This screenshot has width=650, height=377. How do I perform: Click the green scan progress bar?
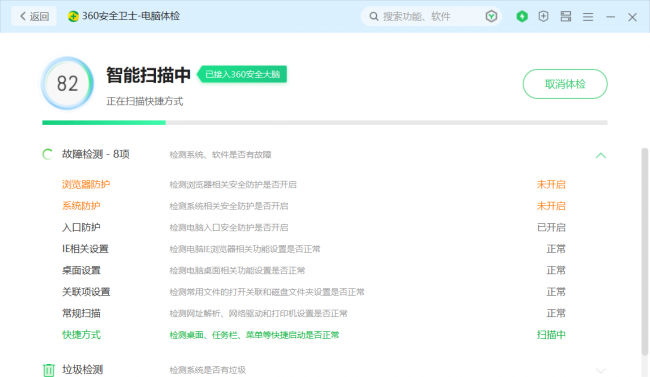[x=104, y=123]
